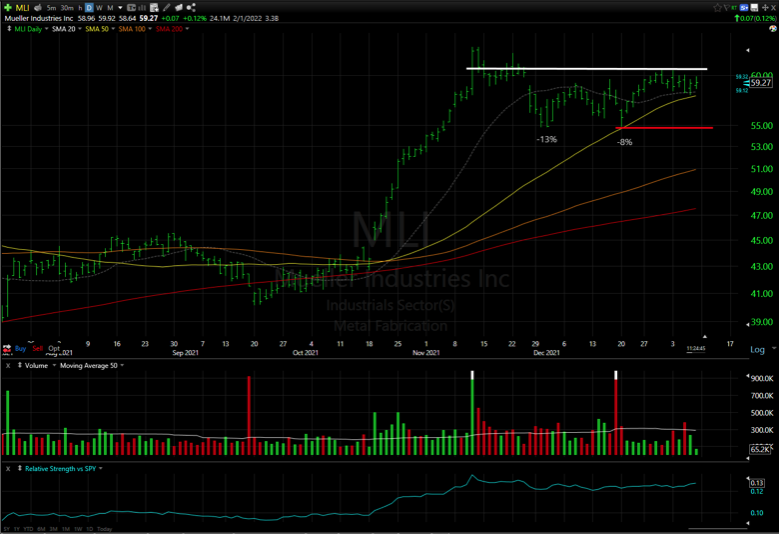Select the Daily (D) timeframe
The width and height of the screenshot is (779, 534).
89,8
